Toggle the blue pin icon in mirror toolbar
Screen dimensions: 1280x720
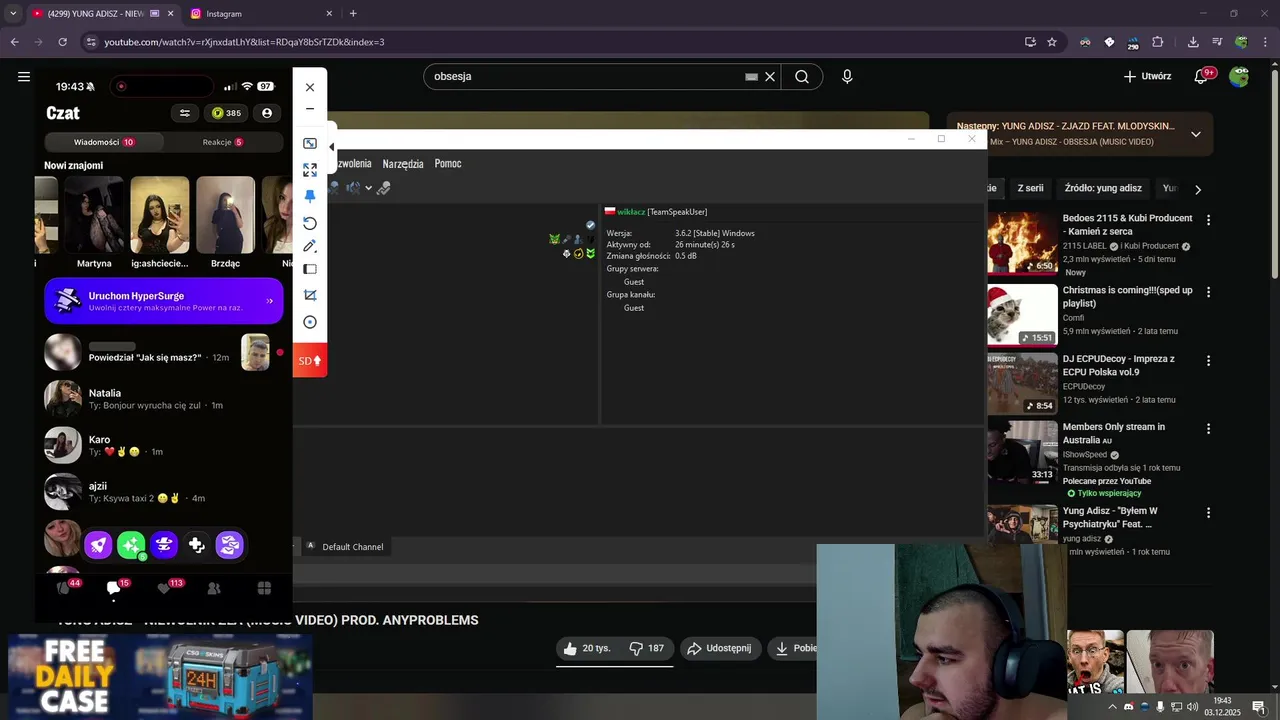pyautogui.click(x=310, y=196)
